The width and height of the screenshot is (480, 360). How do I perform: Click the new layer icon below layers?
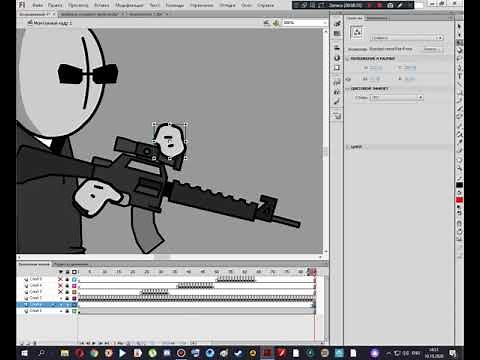click(21, 343)
